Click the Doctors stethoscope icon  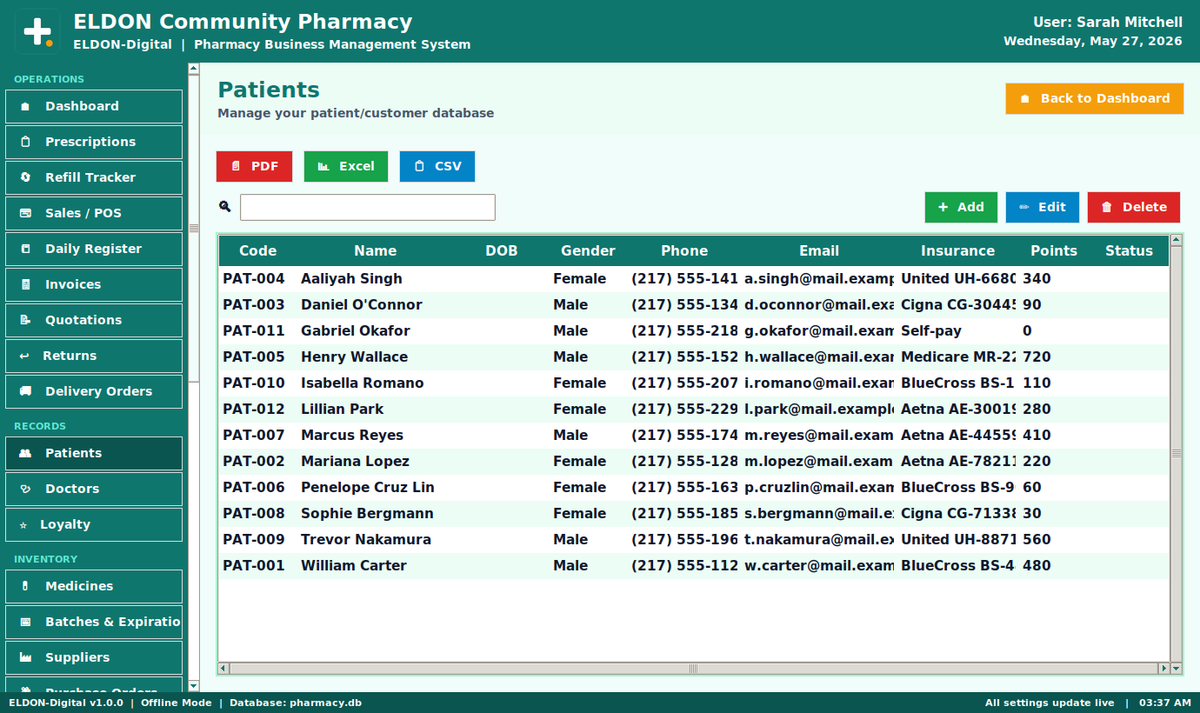pyautogui.click(x=25, y=489)
